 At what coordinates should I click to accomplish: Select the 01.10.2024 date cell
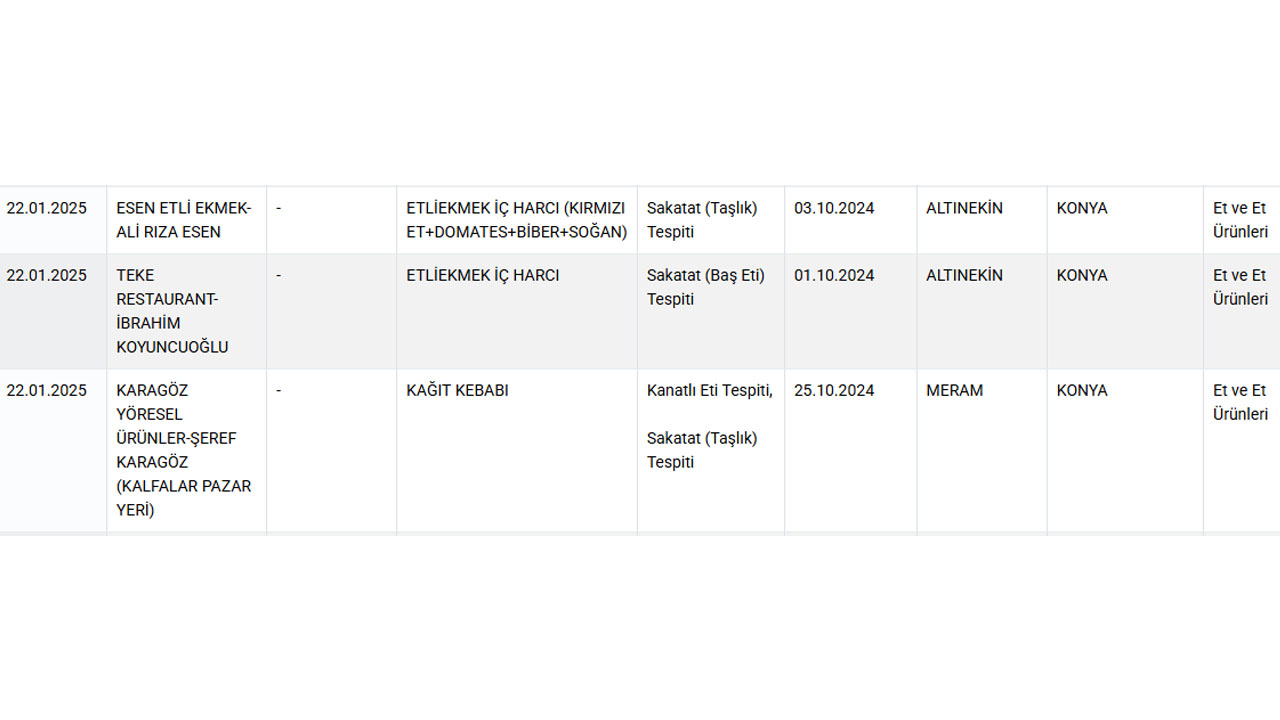pos(834,276)
